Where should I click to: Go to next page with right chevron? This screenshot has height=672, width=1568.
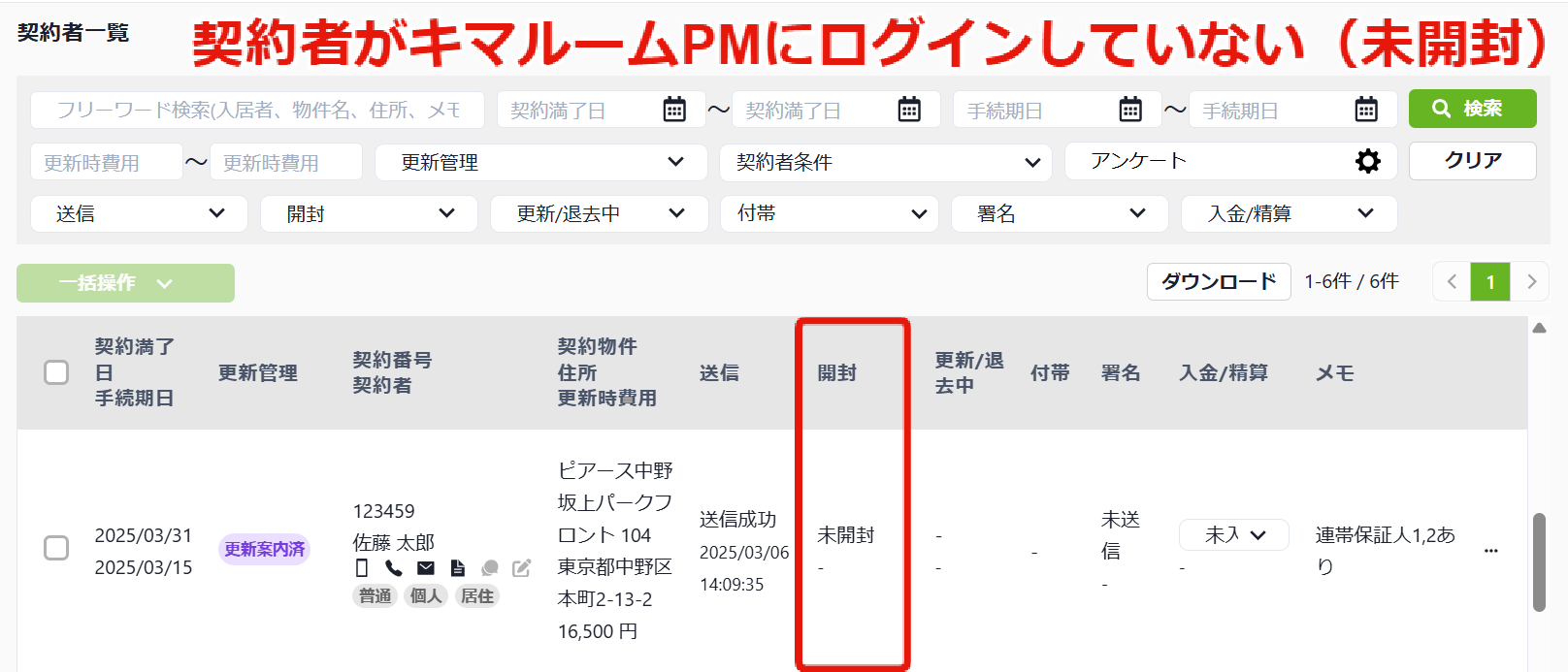(x=1531, y=282)
